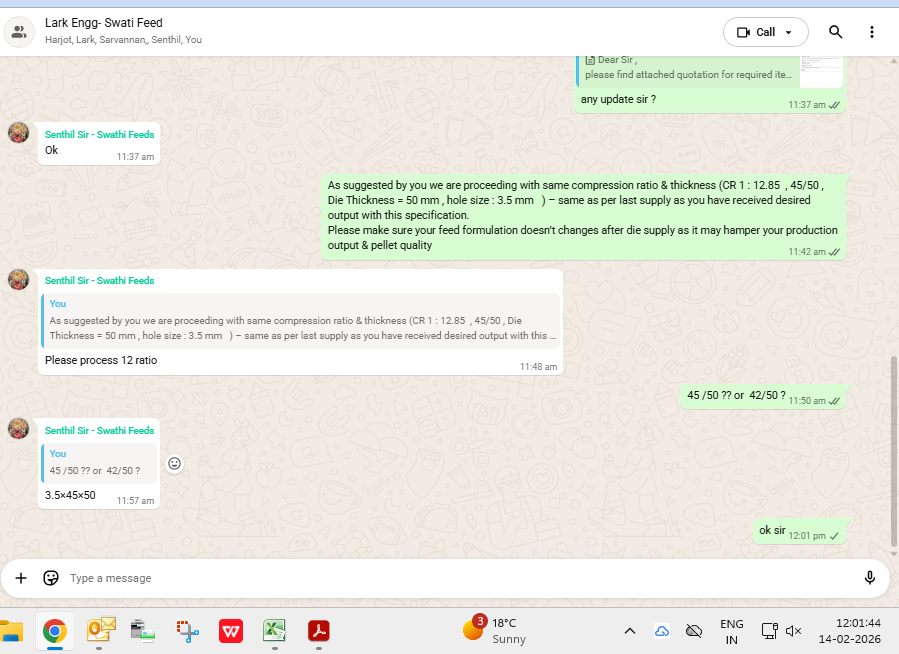Open quoted message in 'Please process 12 ratio' reply
Screen dimensions: 899x654
pyautogui.click(x=300, y=320)
